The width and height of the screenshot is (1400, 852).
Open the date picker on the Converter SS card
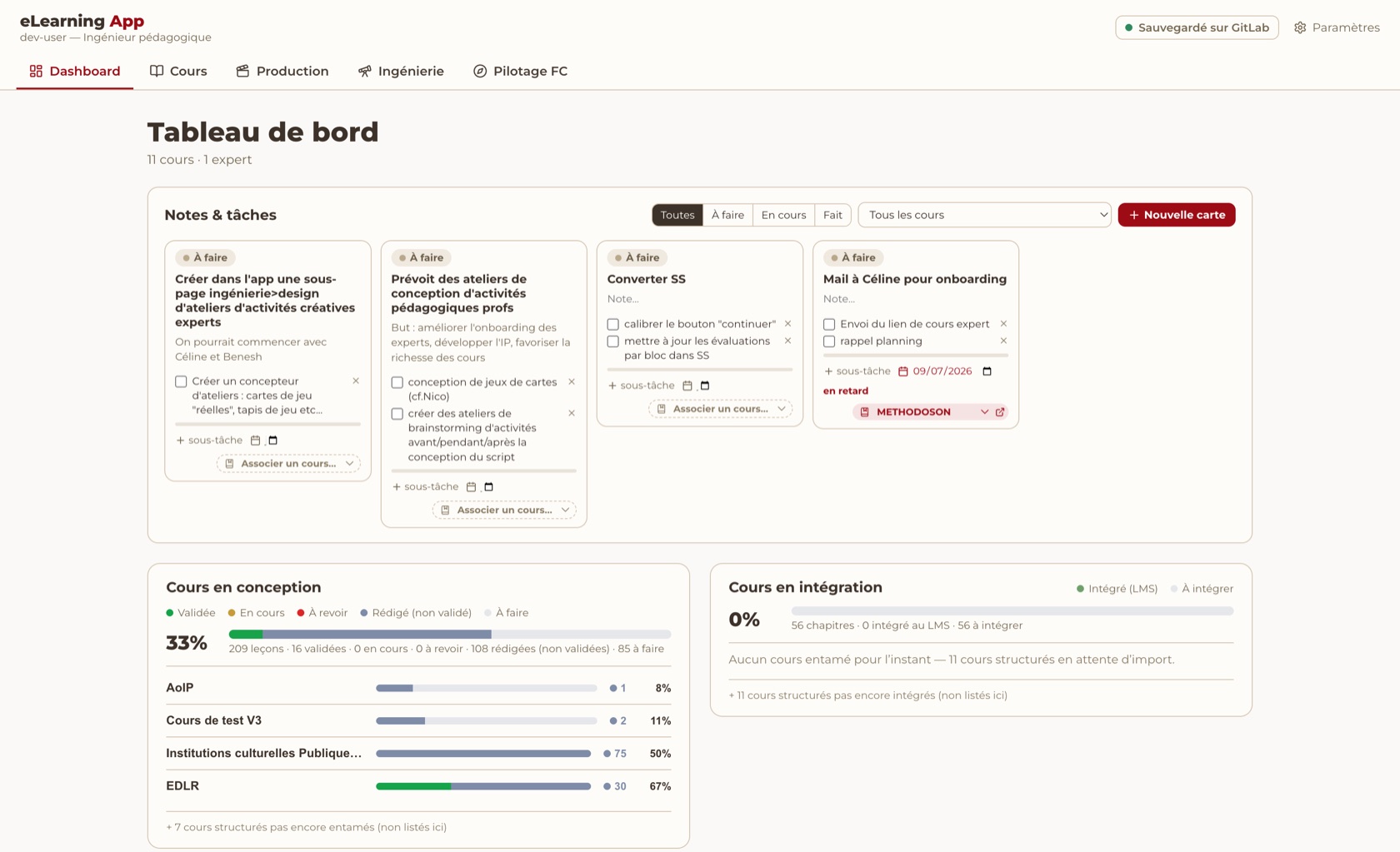705,386
